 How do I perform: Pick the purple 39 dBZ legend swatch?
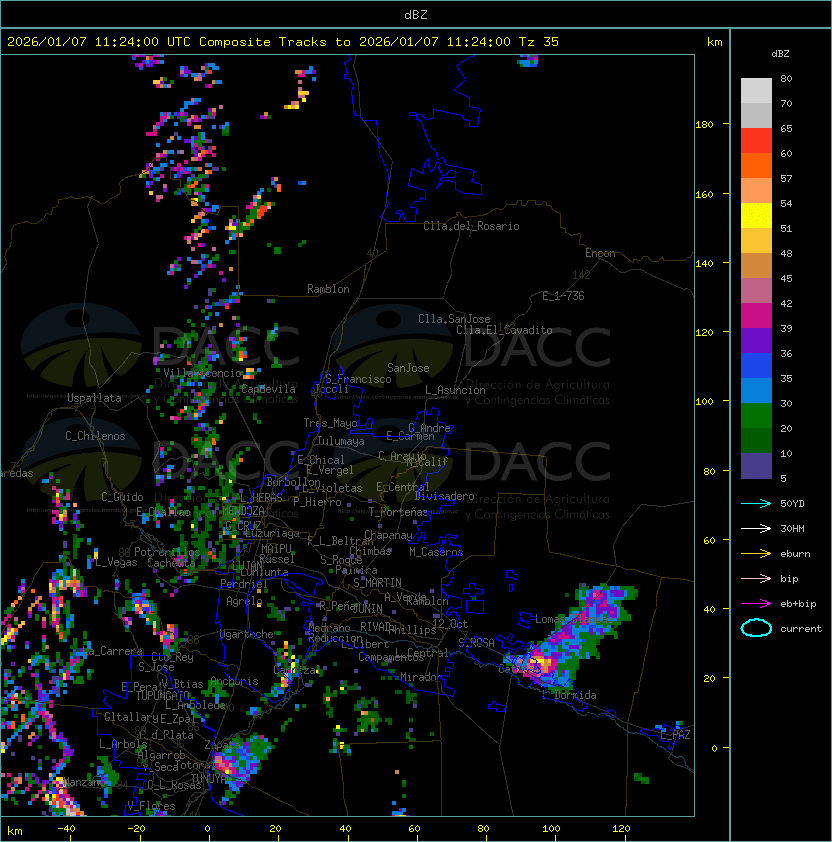click(x=756, y=340)
